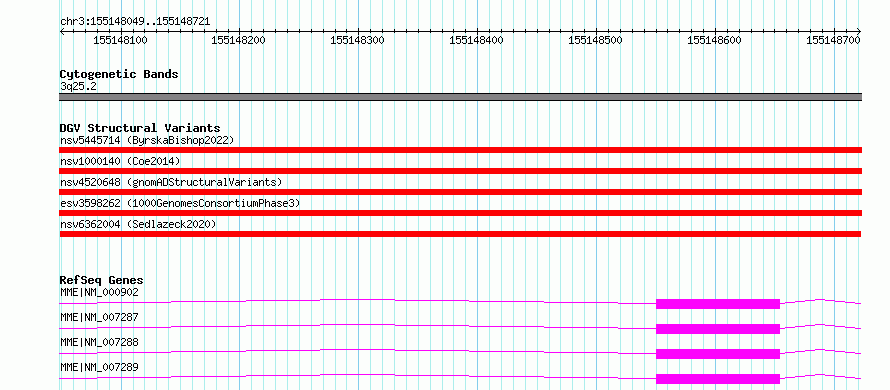
Task: Click the 155148600 ruler tick label
Action: coord(715,40)
